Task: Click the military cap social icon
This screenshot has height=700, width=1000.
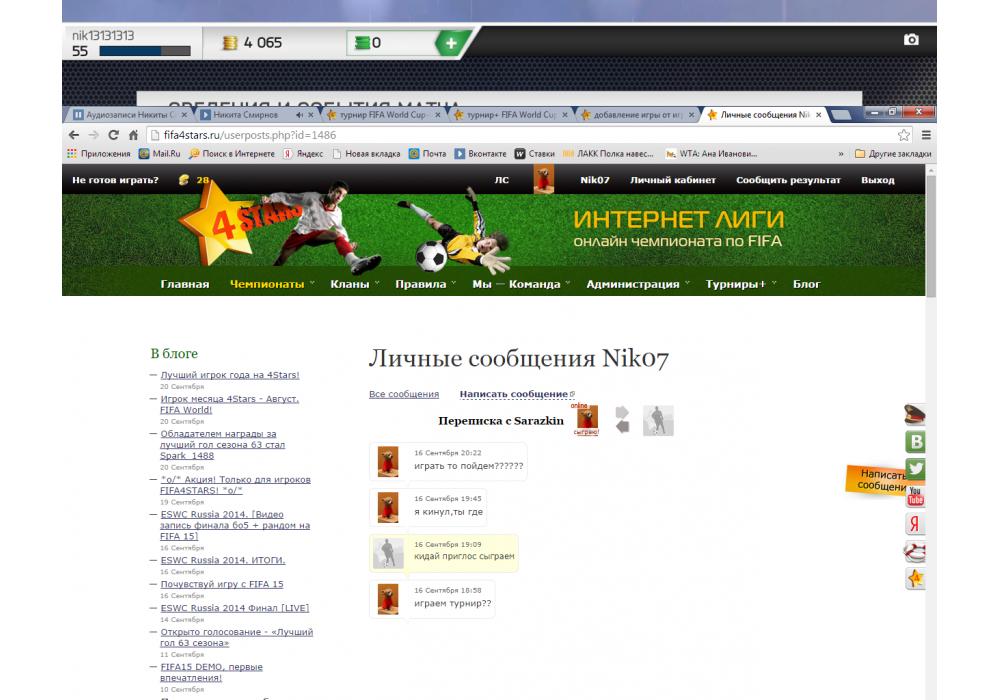Action: click(915, 414)
